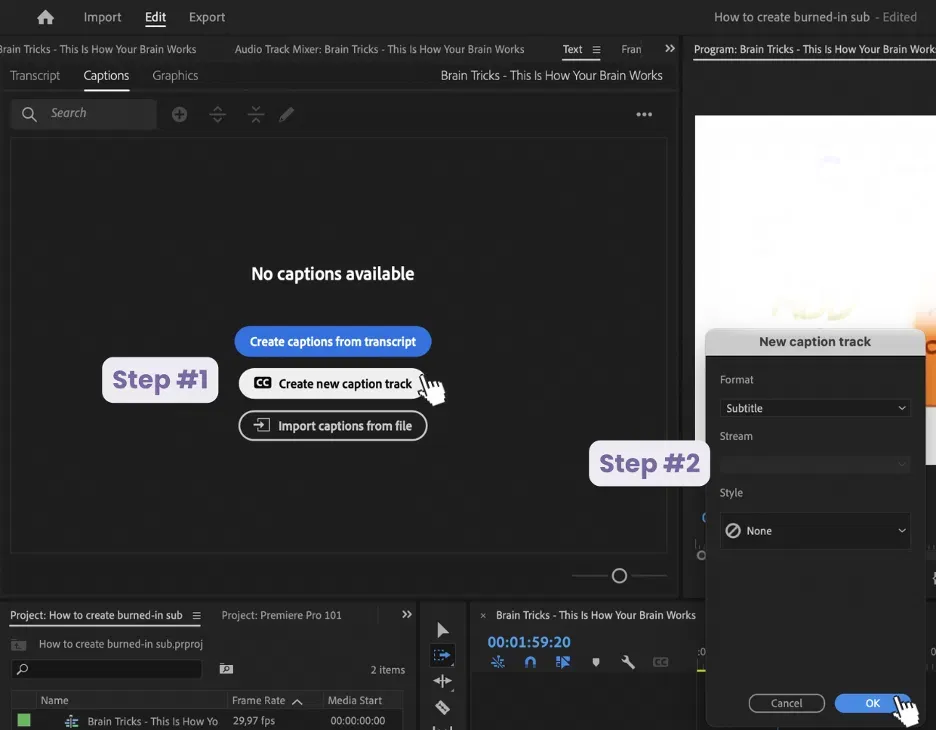The height and width of the screenshot is (730, 936).
Task: Click the timeline timecode 00:01:59:20
Action: 529,642
